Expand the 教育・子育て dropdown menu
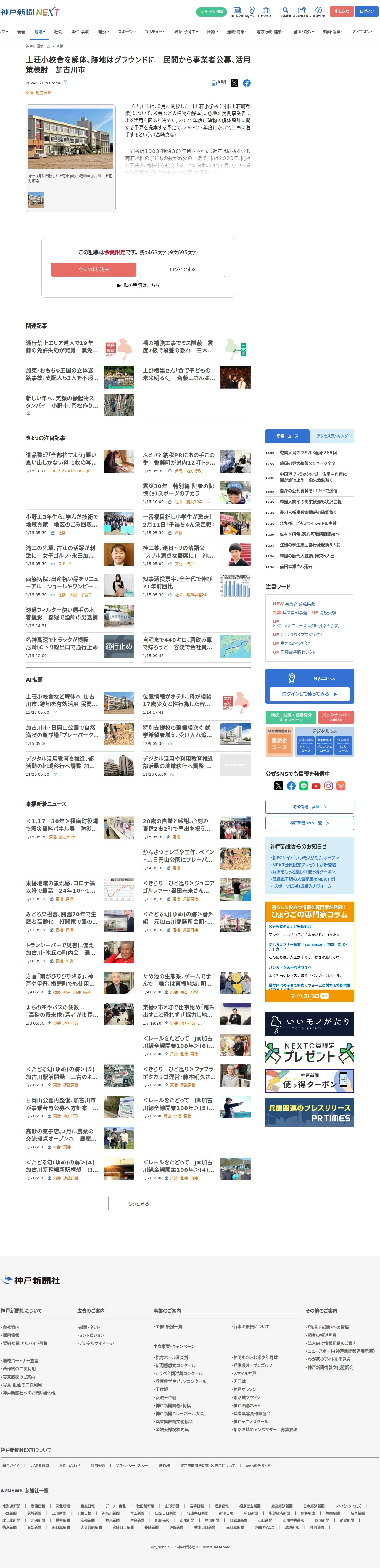 point(187,32)
